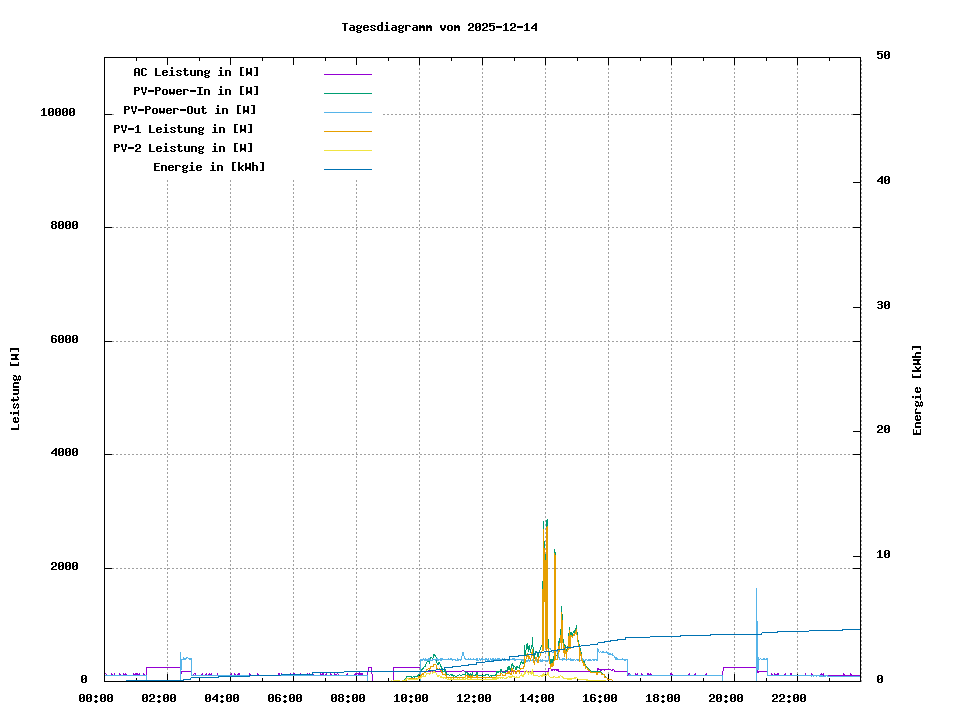This screenshot has height=720, width=960.
Task: Click the purple AC Leistung legend line
Action: click(x=347, y=74)
